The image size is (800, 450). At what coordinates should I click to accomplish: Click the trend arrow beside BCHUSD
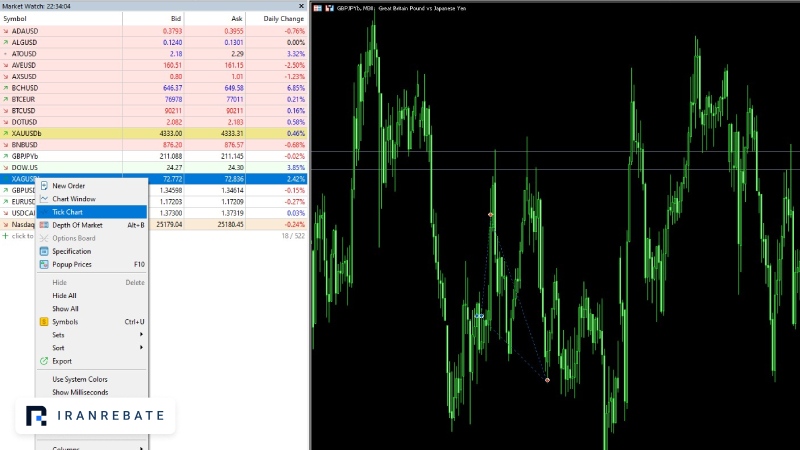coord(6,88)
